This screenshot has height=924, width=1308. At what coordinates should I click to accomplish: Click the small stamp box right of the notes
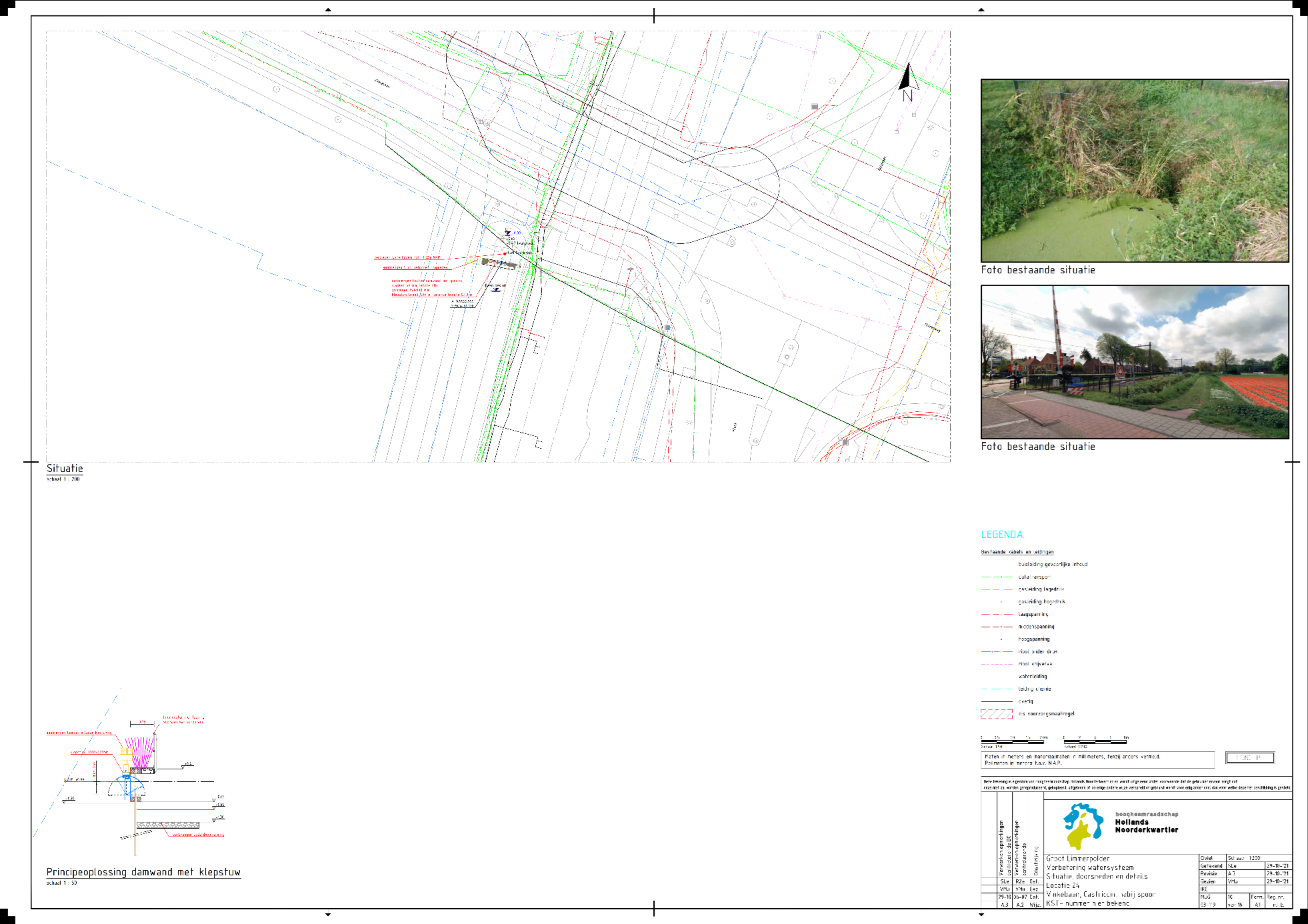tap(1250, 757)
